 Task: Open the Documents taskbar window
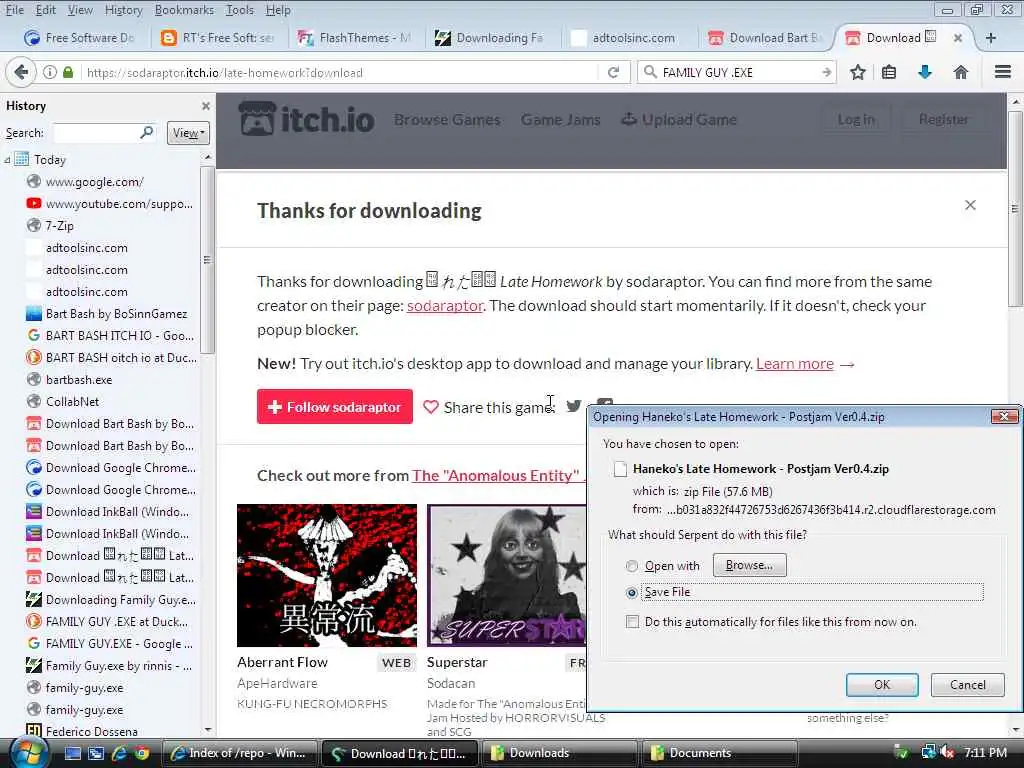[720, 753]
